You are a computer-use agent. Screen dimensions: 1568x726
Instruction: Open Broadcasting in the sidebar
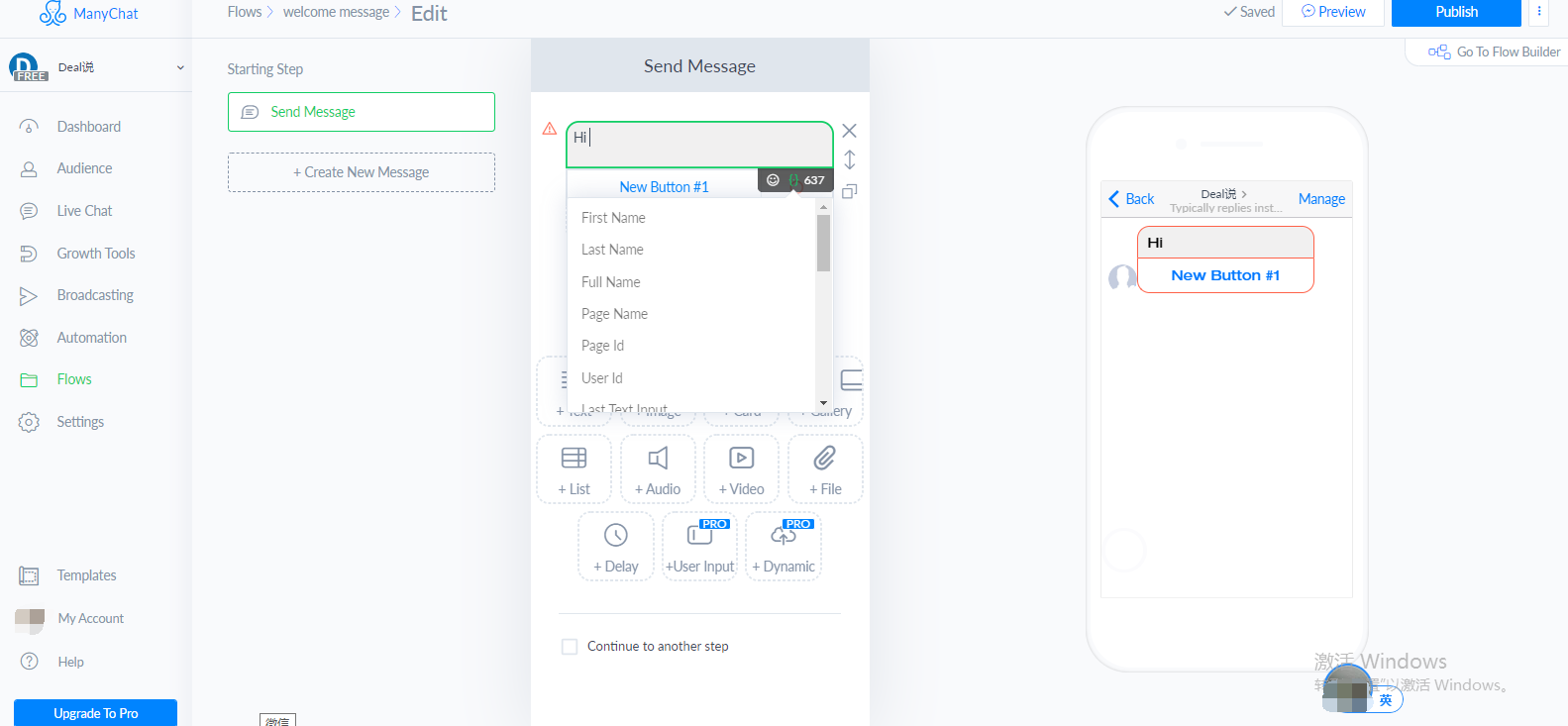pyautogui.click(x=95, y=295)
